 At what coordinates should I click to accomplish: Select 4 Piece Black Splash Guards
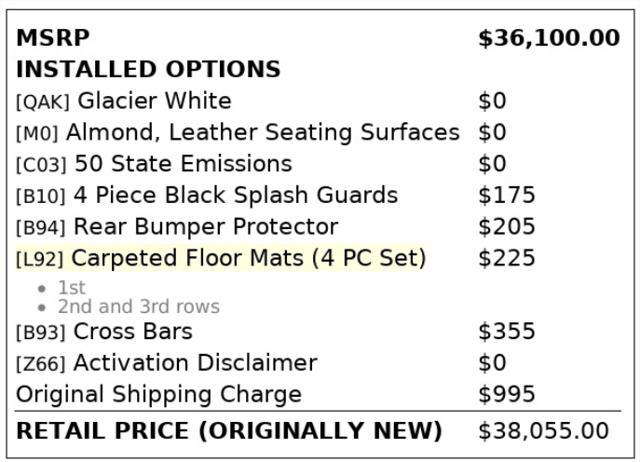(x=235, y=195)
